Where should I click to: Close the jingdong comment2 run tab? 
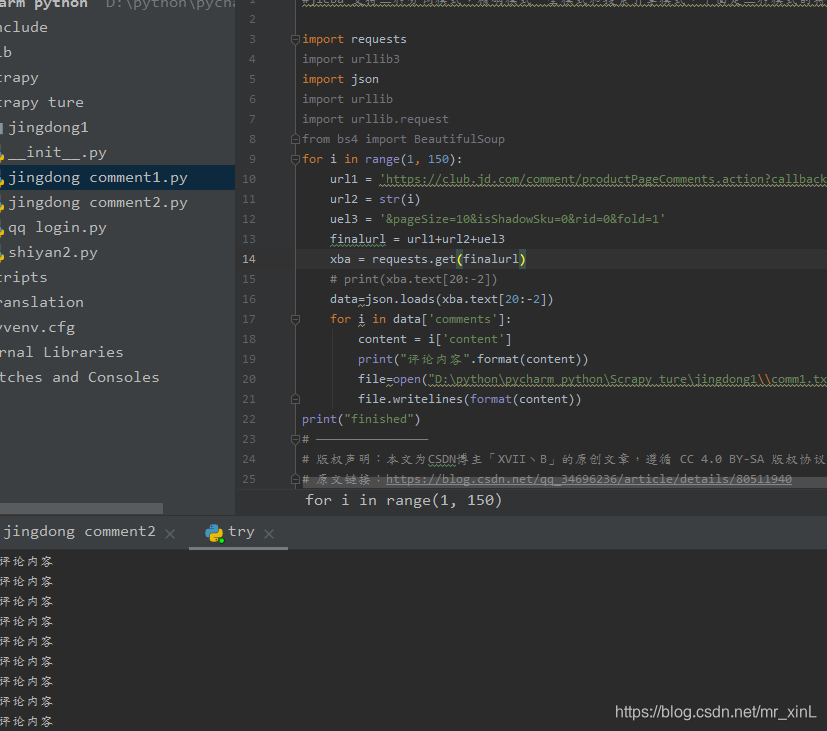click(x=170, y=534)
